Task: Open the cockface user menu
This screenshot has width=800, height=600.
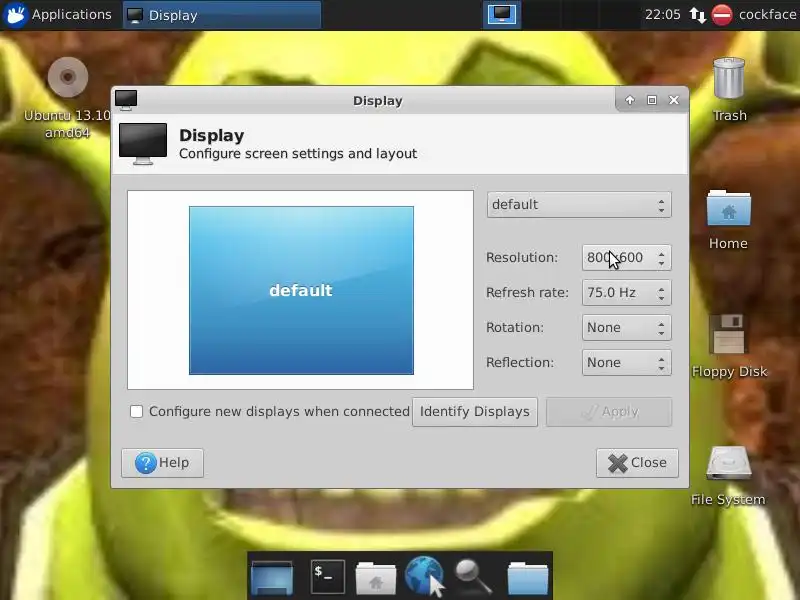Action: 767,15
